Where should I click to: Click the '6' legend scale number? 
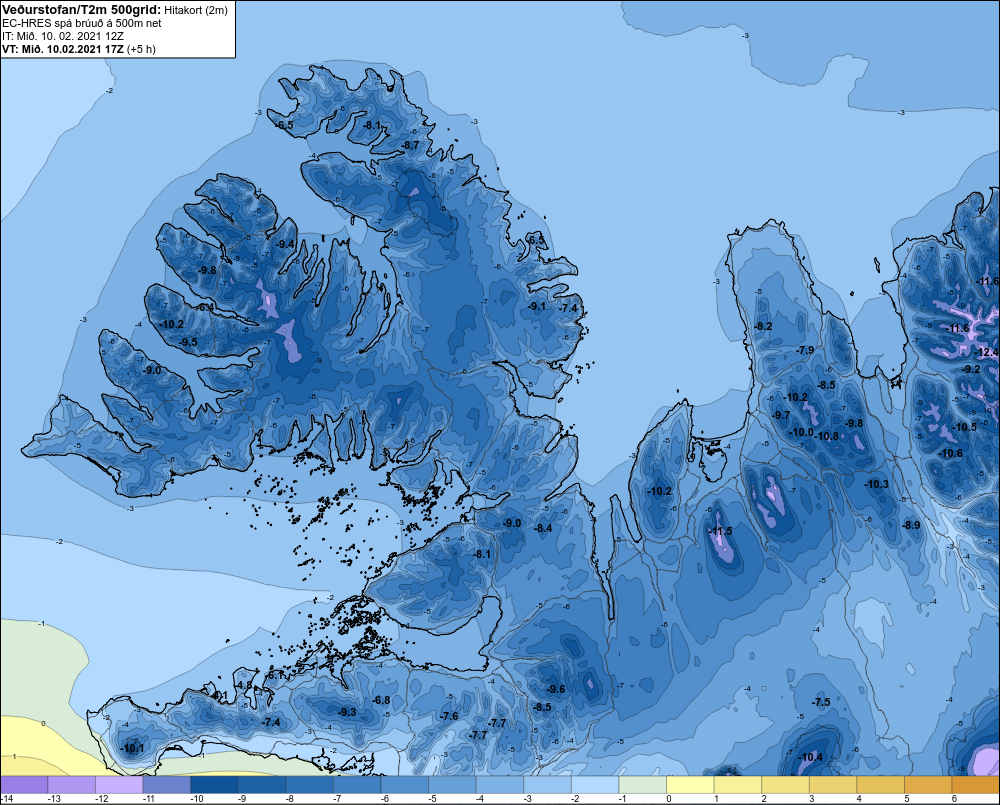pyautogui.click(x=954, y=799)
